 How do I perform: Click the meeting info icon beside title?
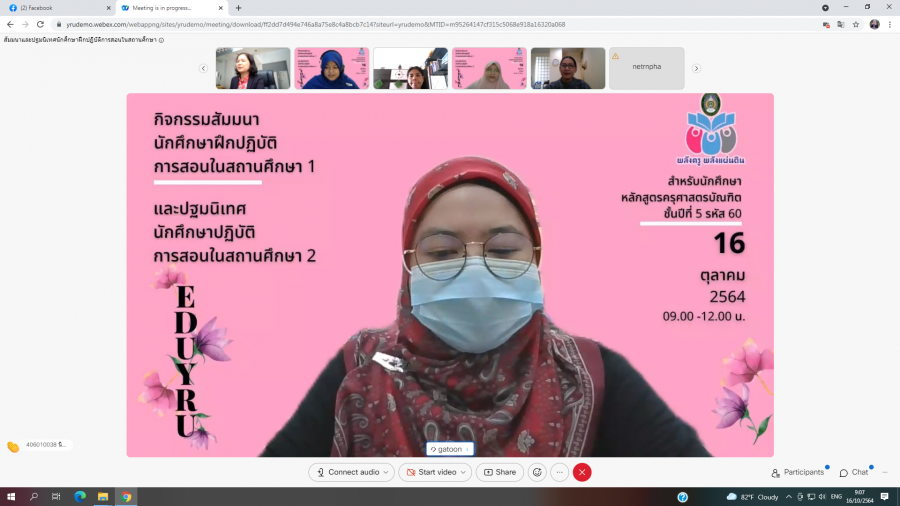[161, 40]
